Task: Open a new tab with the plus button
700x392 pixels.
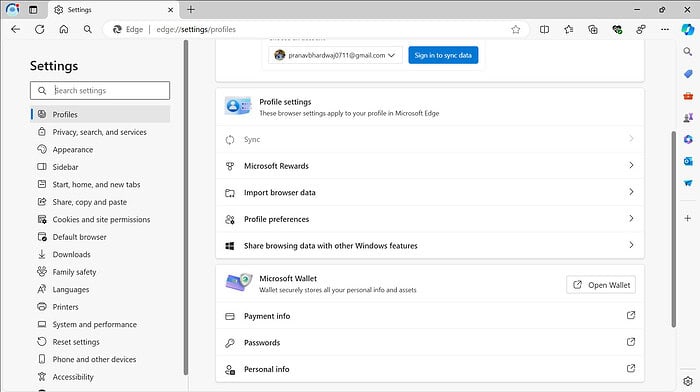Action: pos(191,9)
